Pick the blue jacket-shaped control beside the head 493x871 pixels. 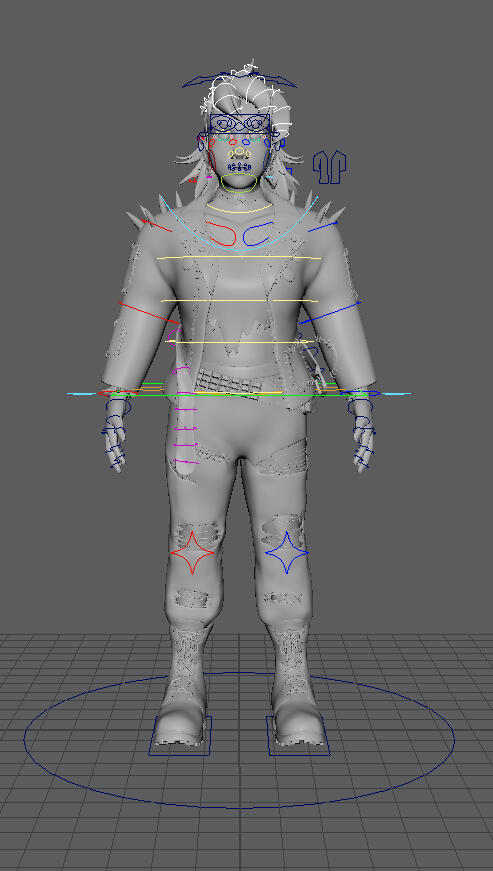(x=329, y=167)
